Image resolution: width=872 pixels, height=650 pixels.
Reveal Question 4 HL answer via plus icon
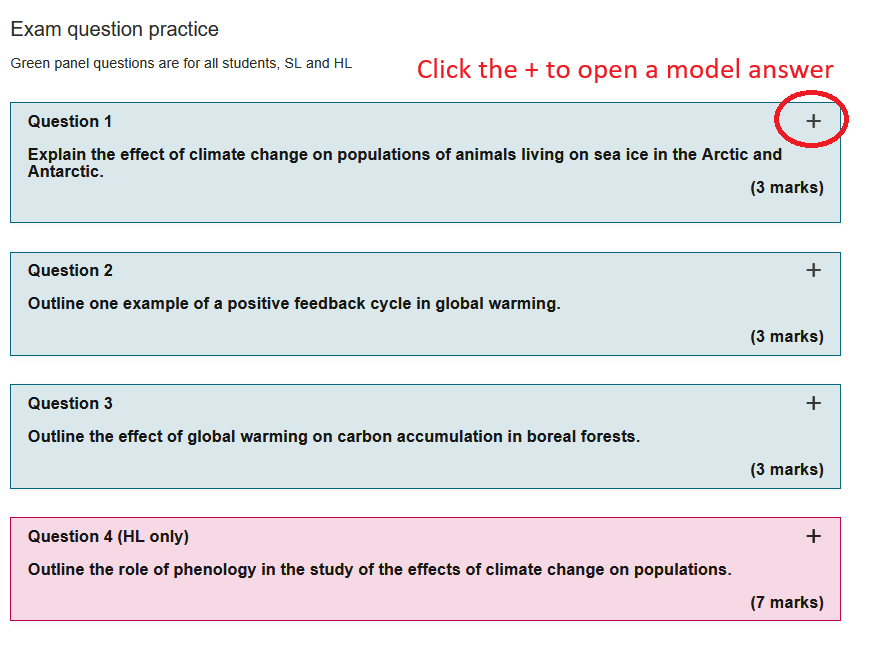point(813,536)
